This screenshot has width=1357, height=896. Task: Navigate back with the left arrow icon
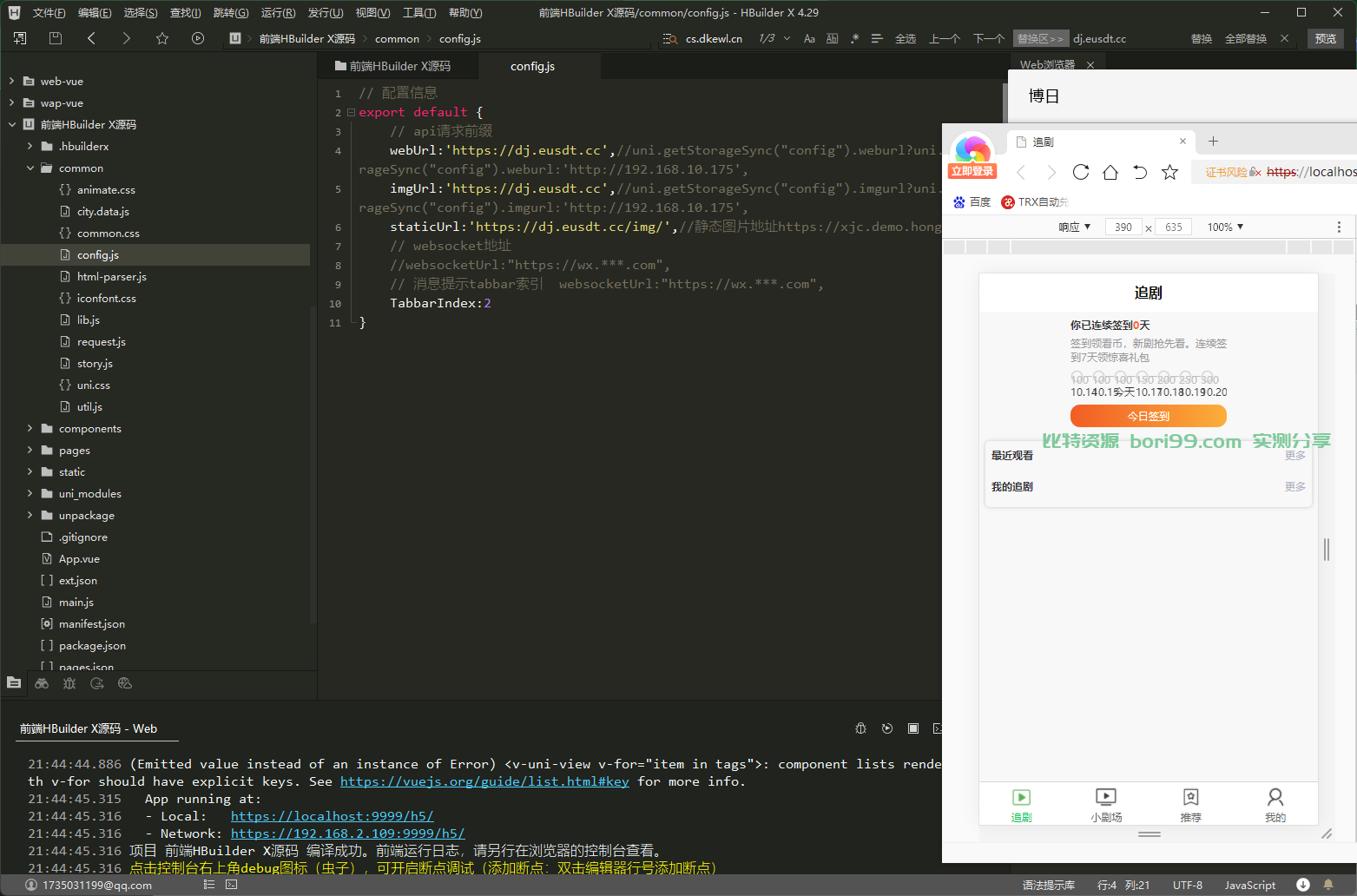click(x=91, y=38)
